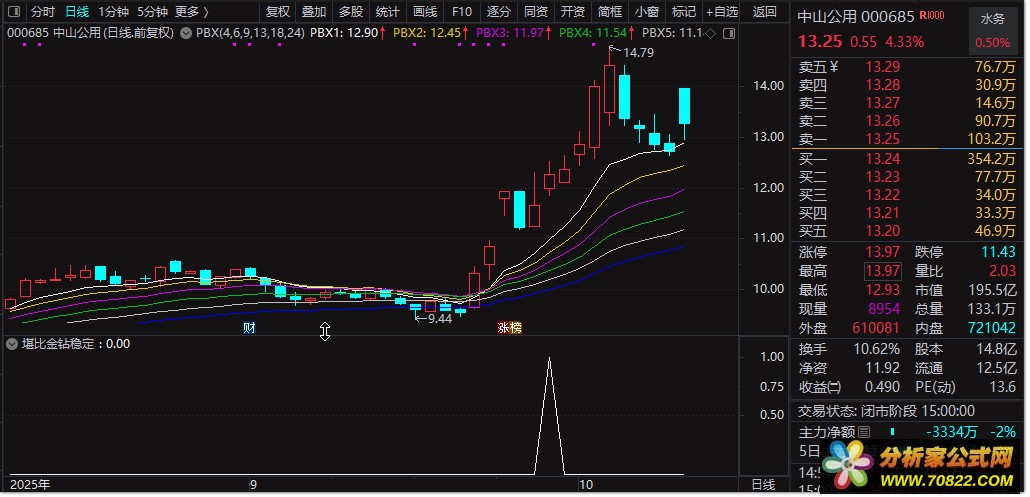The height and width of the screenshot is (497, 1030).
Task: Open the PBX indicator dropdown arrow
Action: point(186,33)
